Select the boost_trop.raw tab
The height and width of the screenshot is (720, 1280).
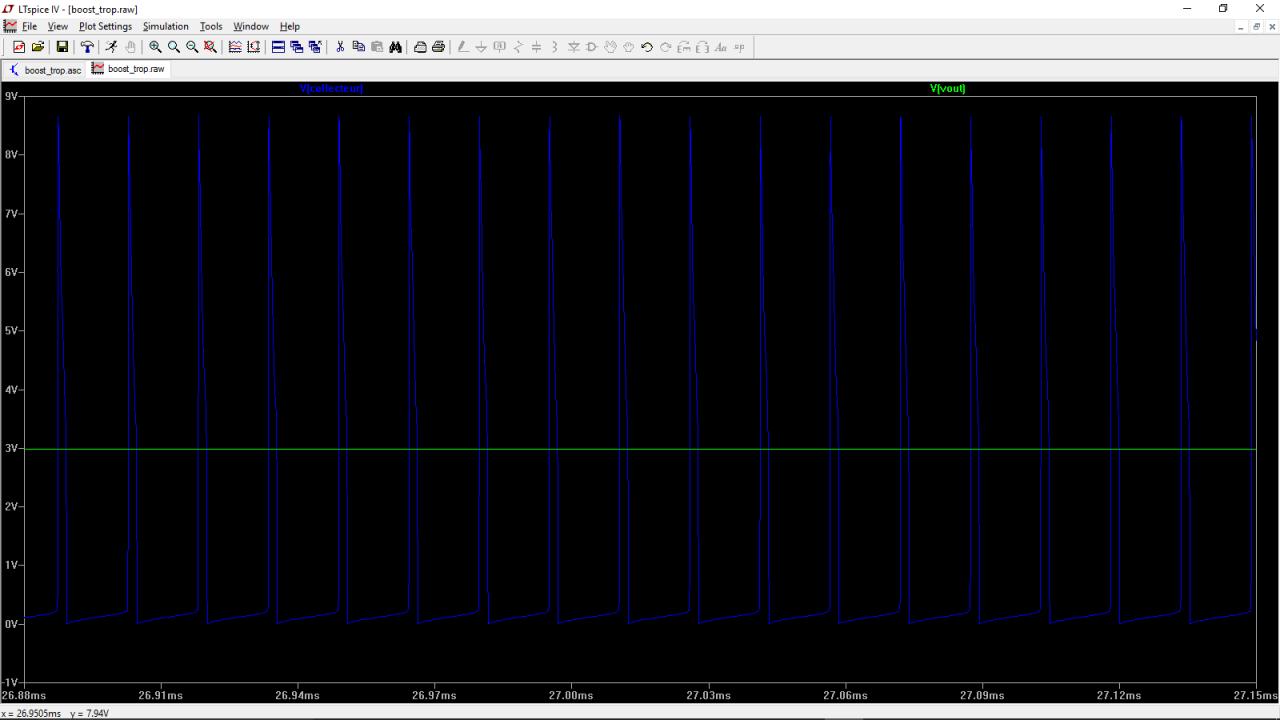click(129, 69)
